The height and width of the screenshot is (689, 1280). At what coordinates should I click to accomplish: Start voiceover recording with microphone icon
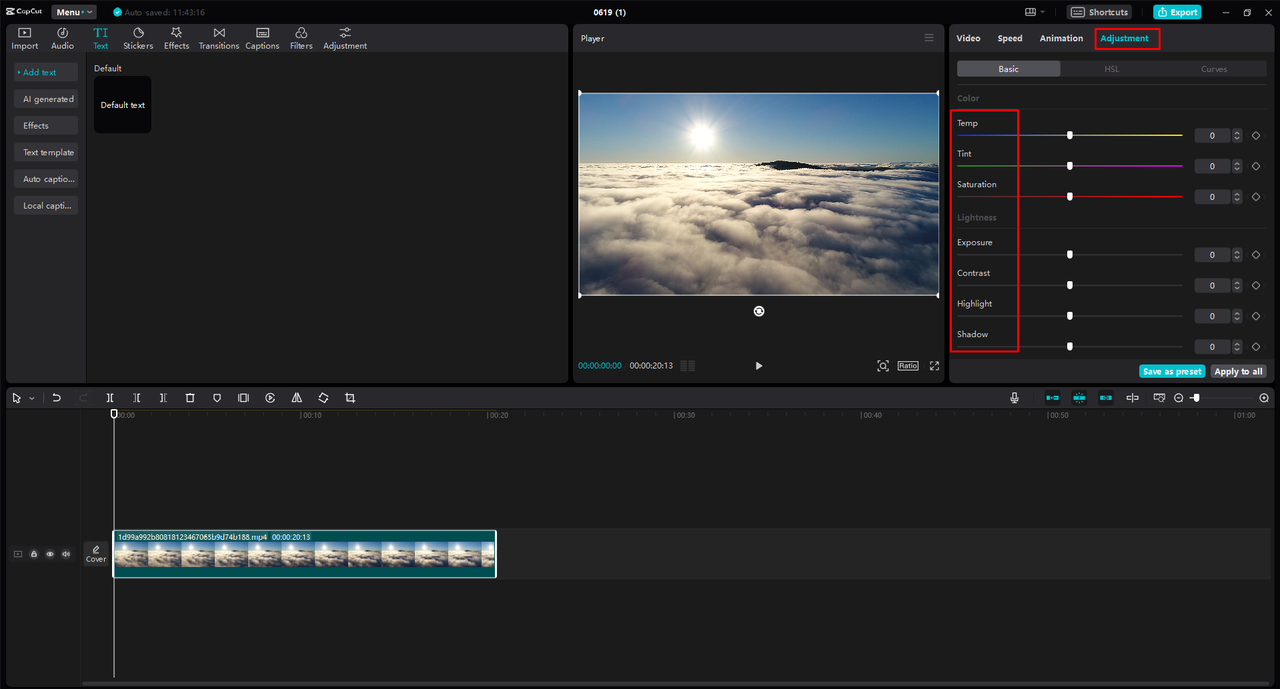(1014, 398)
